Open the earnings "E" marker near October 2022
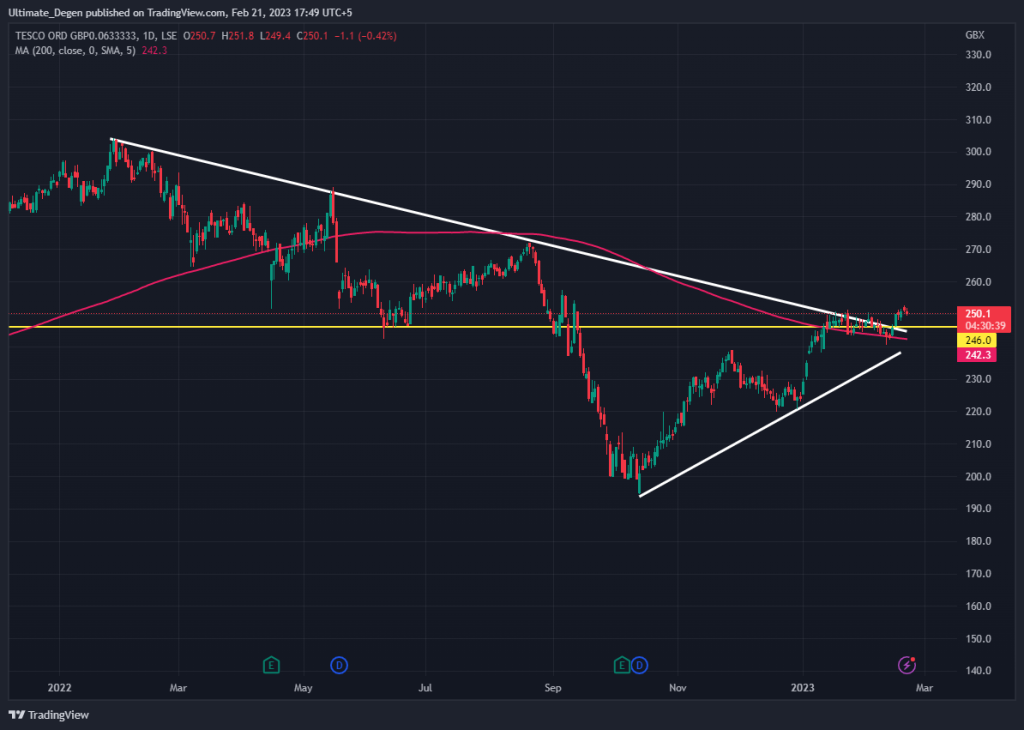This screenshot has width=1024, height=730. (x=622, y=664)
